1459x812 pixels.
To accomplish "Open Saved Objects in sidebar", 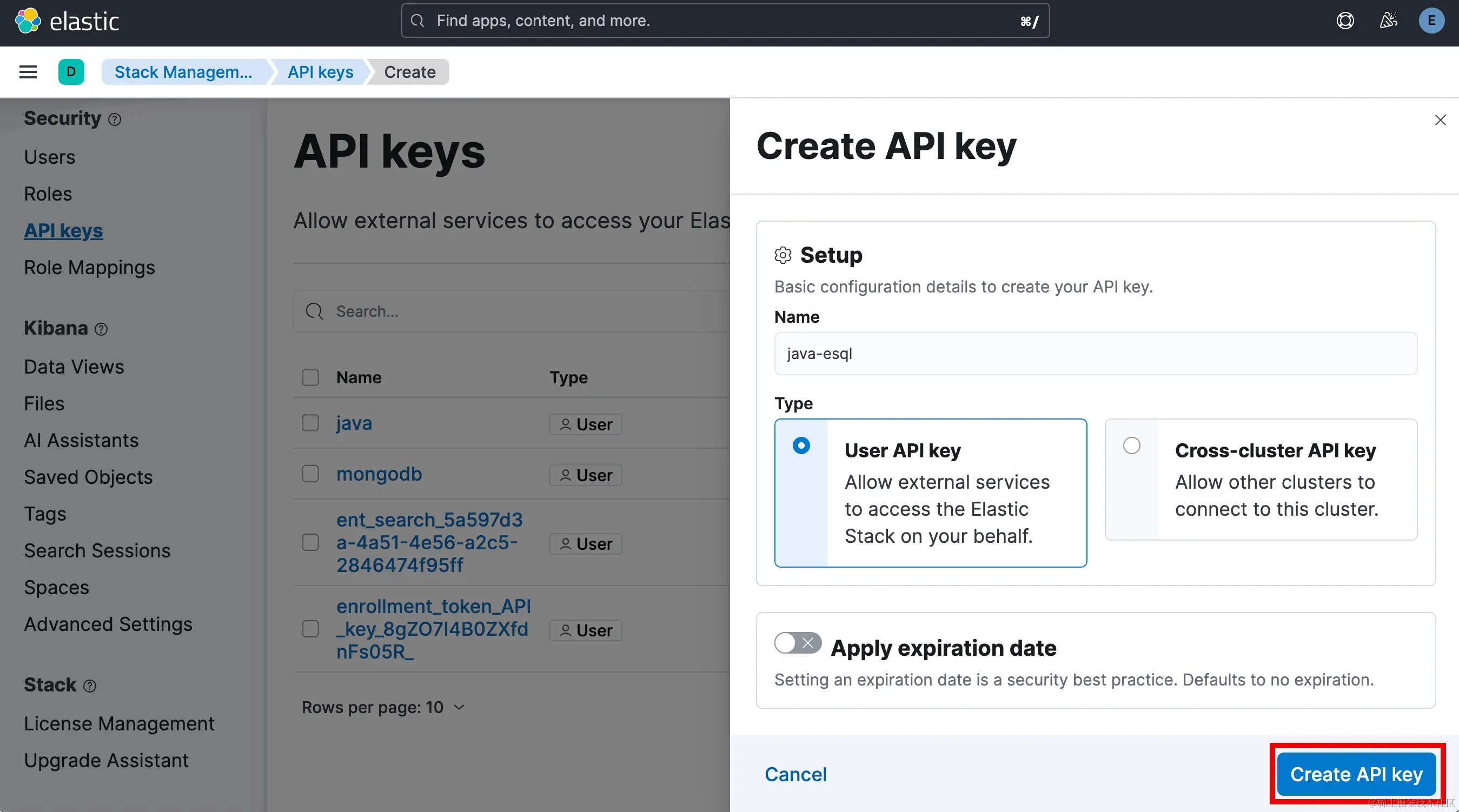I will point(88,477).
